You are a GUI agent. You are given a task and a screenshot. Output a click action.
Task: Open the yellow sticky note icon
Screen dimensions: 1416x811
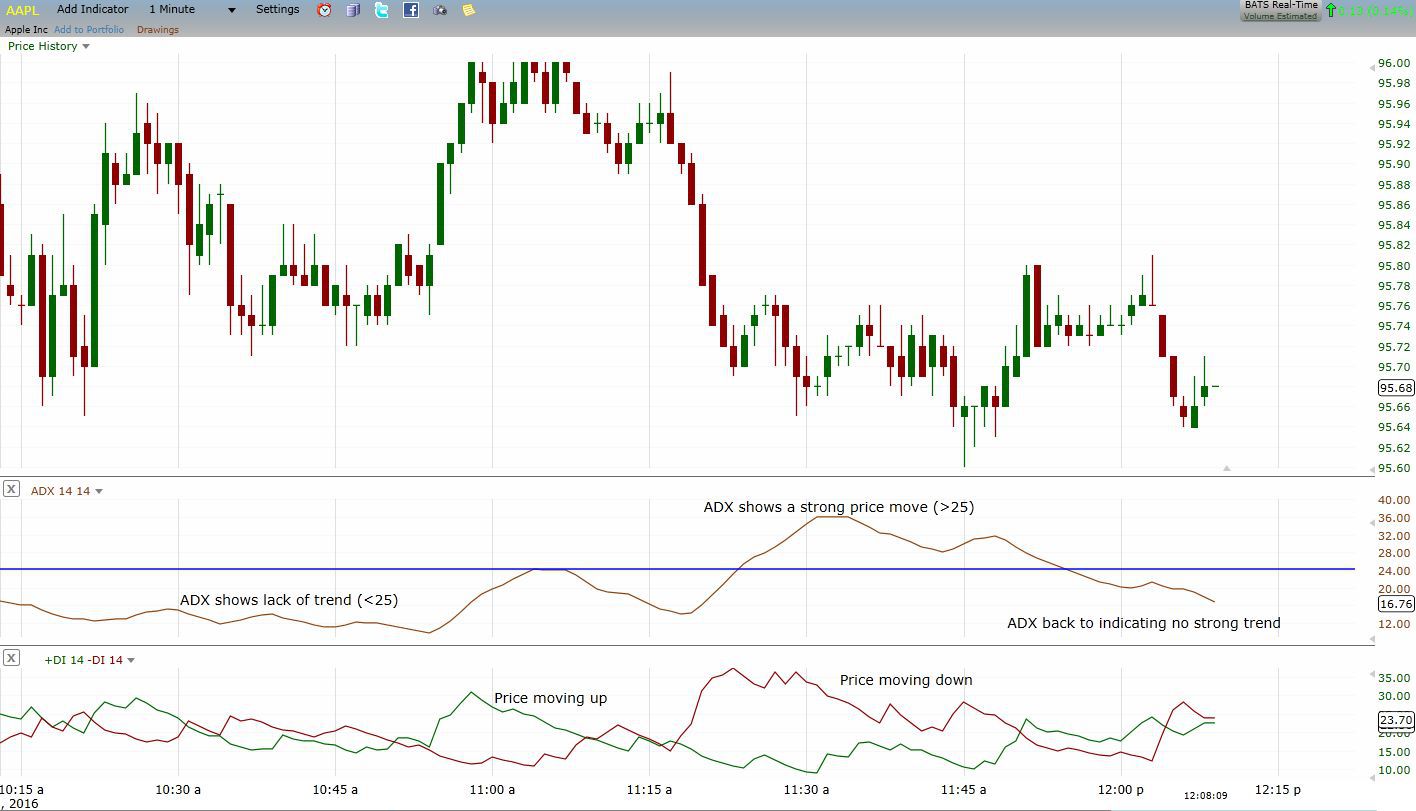[468, 10]
